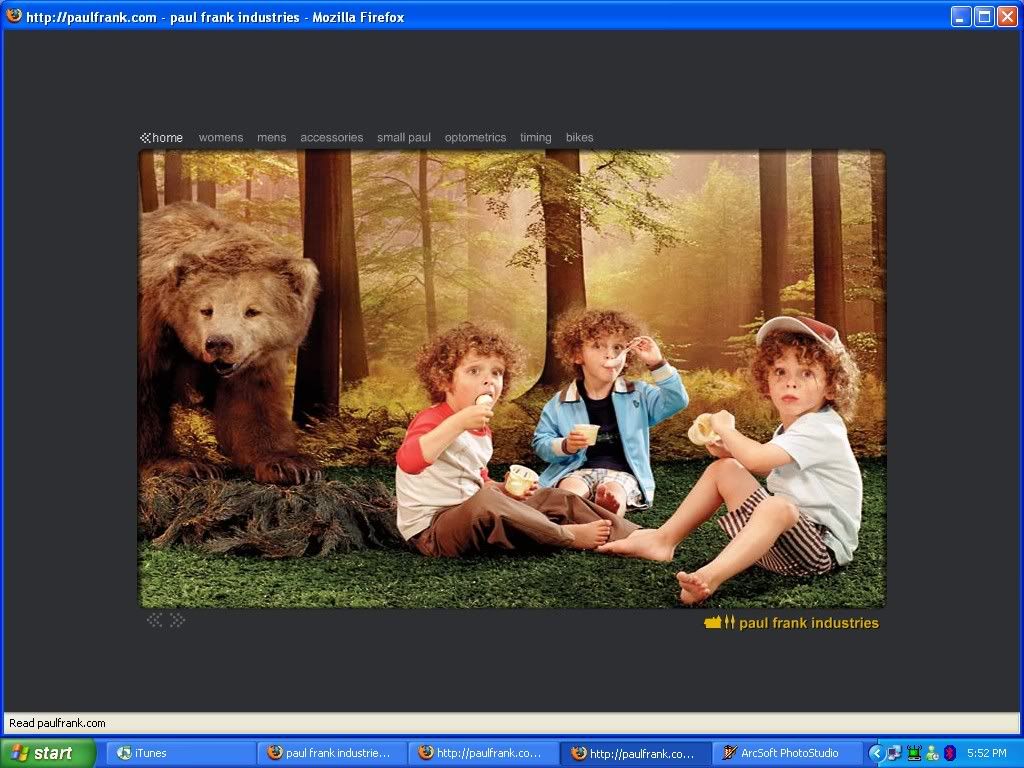Switch to iTunes in the taskbar

tap(180, 753)
